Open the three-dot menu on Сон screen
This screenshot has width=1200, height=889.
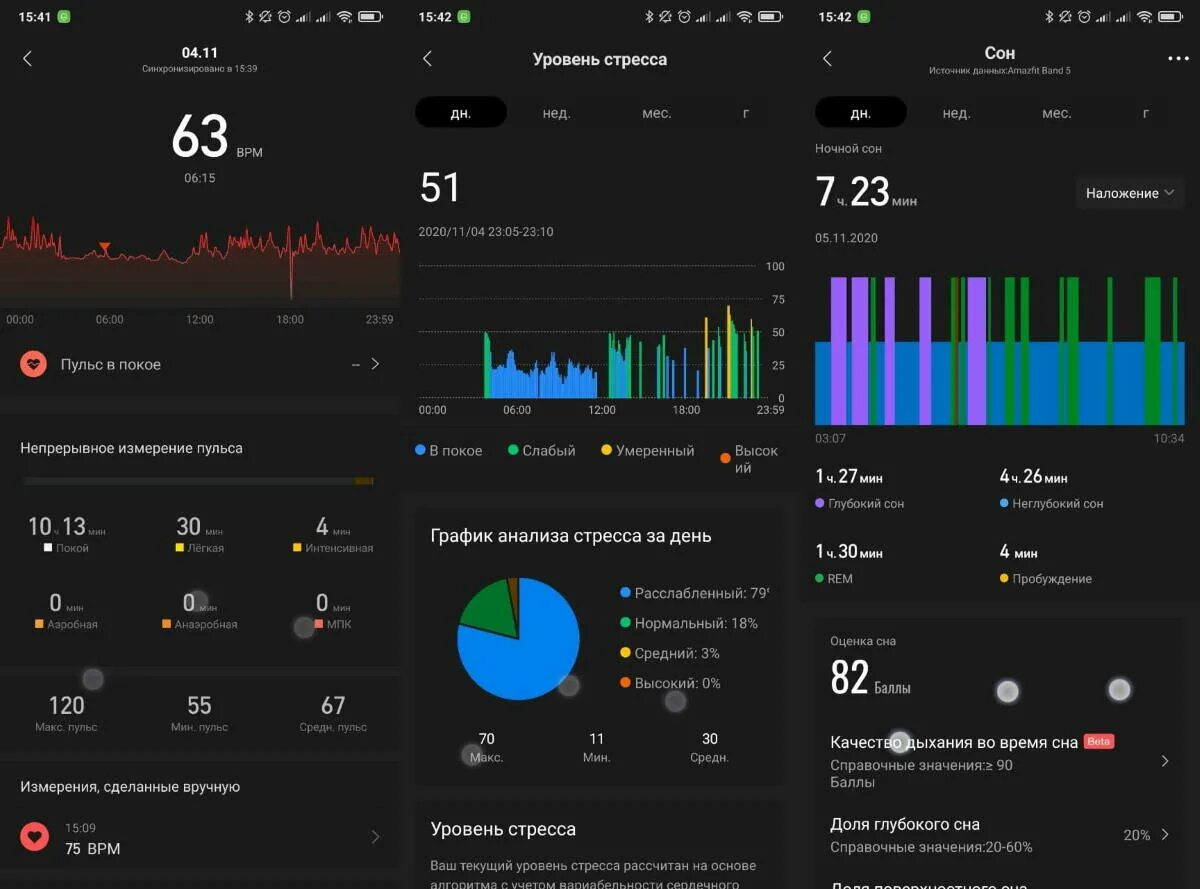coord(1178,59)
